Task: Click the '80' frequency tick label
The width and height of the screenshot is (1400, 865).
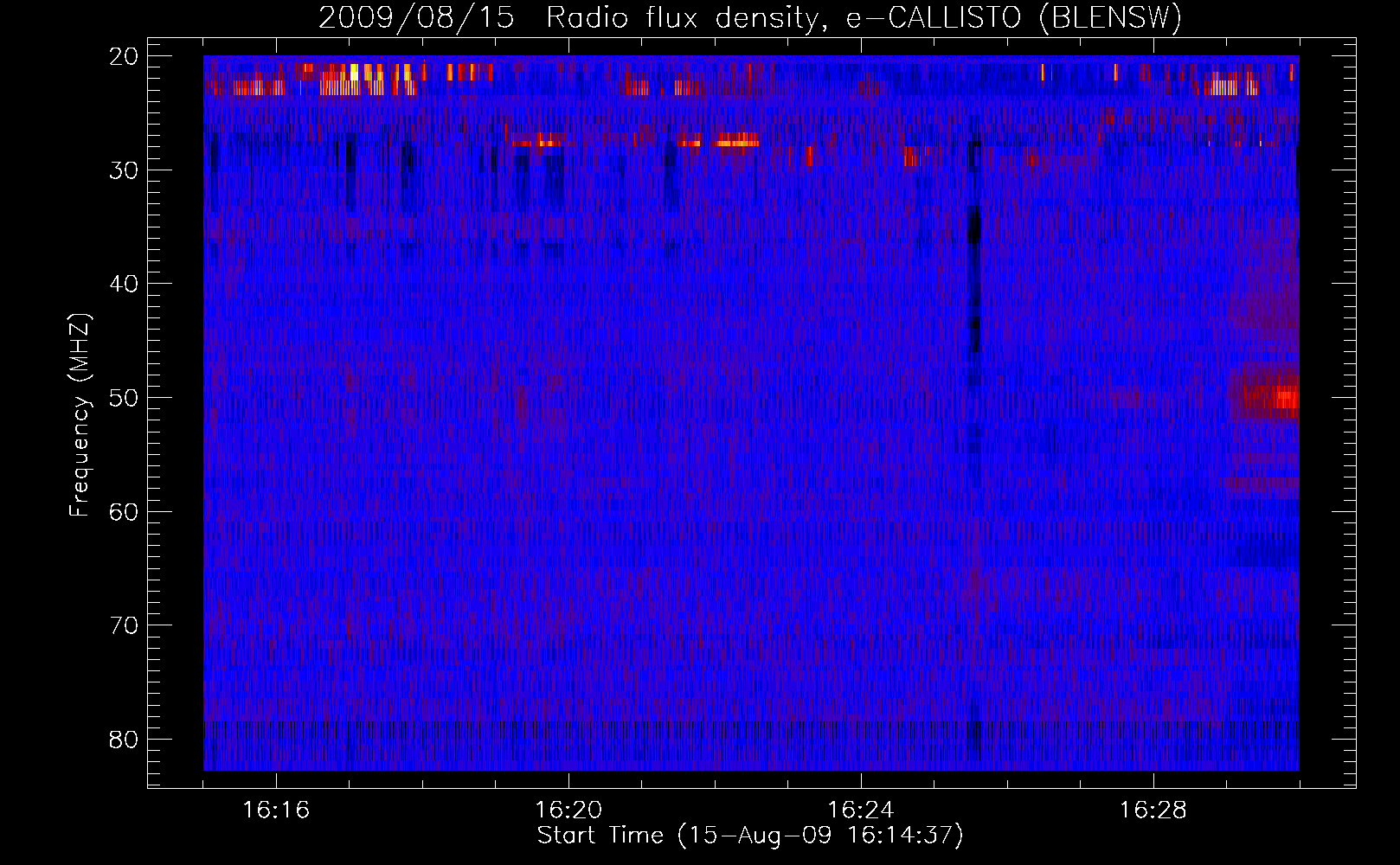Action: click(x=125, y=740)
